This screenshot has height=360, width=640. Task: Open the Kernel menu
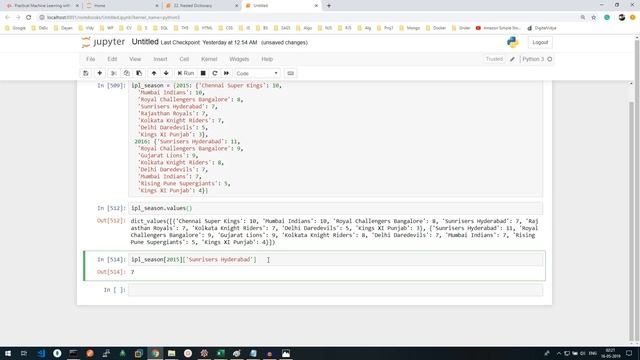coord(209,59)
